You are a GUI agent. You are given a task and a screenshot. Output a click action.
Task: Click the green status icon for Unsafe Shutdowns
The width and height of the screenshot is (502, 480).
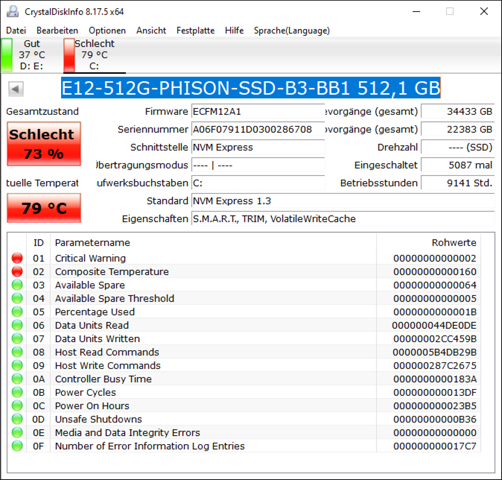[x=17, y=419]
